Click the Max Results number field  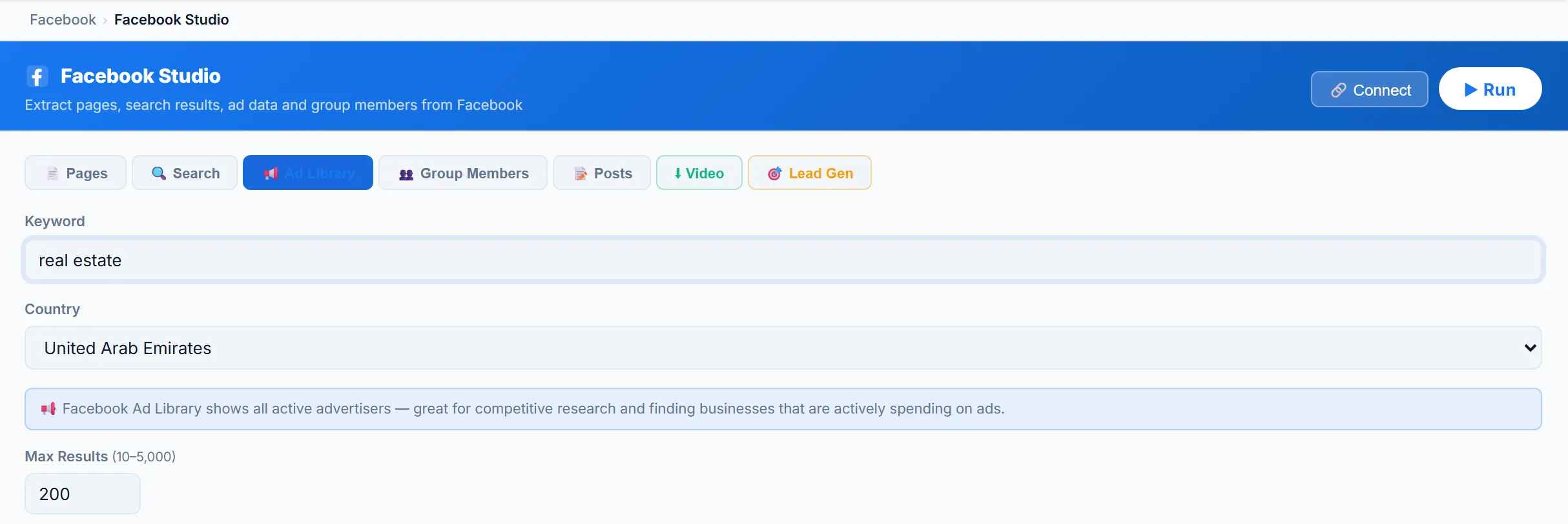[83, 494]
